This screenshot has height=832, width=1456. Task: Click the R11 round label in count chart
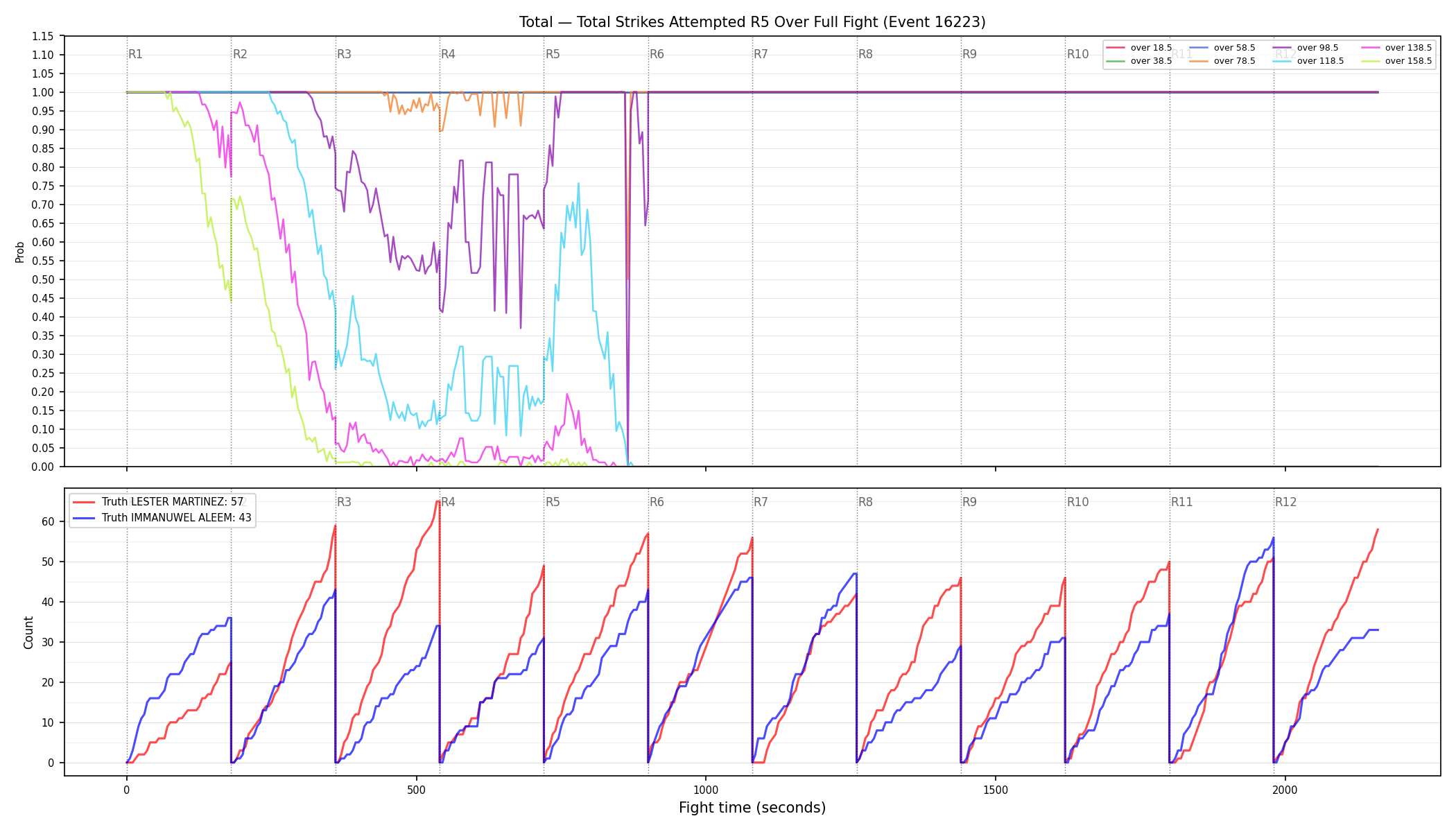point(1182,502)
